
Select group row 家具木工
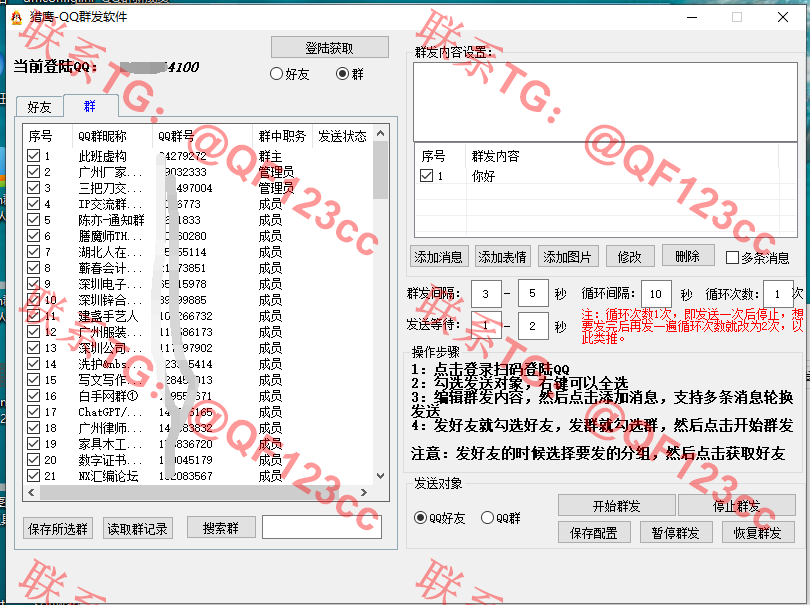(200, 444)
